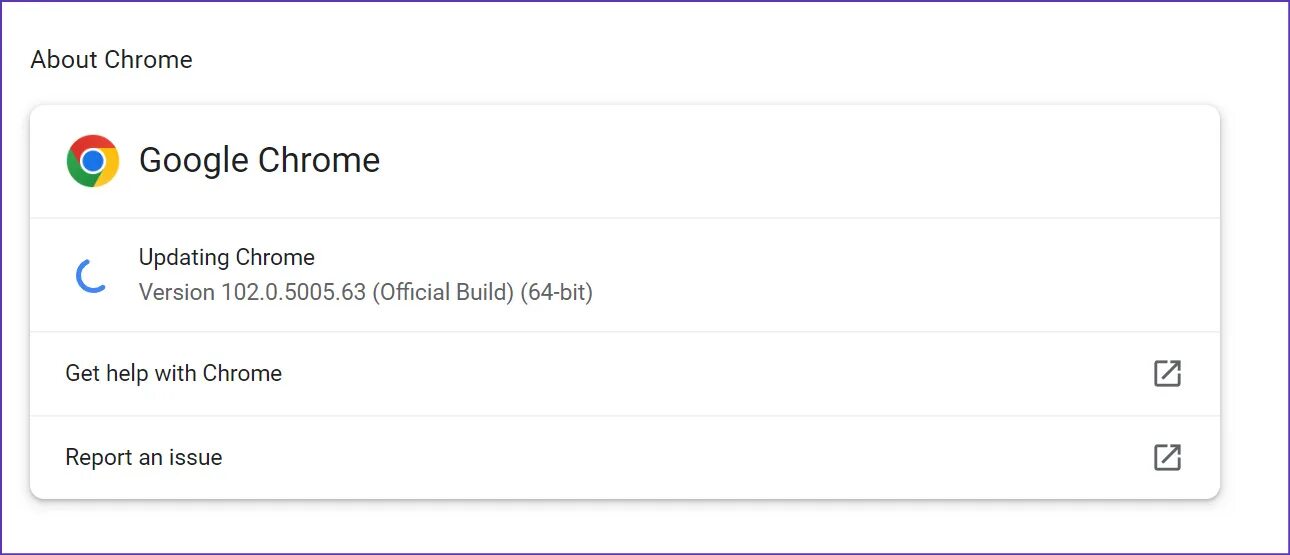The width and height of the screenshot is (1290, 555).
Task: Open external link icon for Chrome help
Action: [1167, 373]
